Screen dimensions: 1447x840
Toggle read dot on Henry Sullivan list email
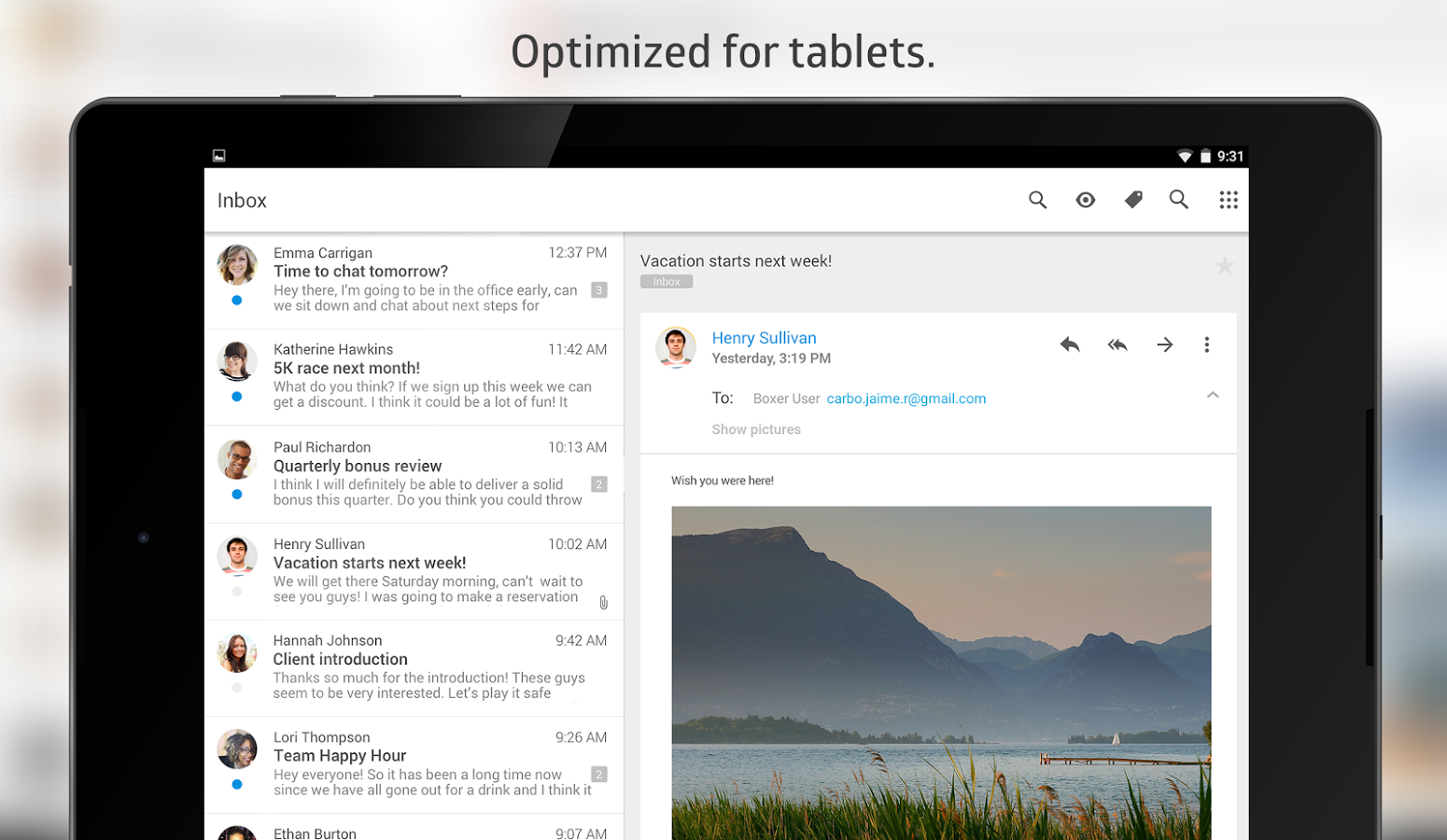[237, 591]
